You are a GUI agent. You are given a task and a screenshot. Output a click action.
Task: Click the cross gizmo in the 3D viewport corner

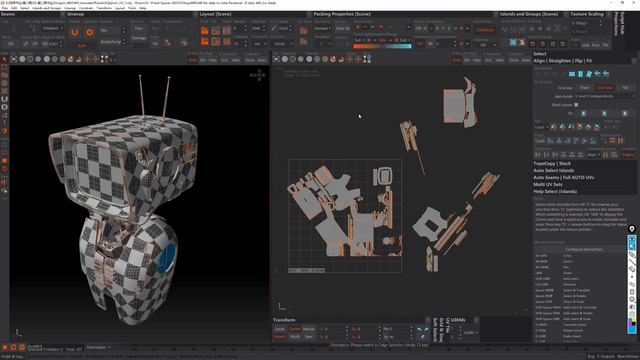click(258, 75)
